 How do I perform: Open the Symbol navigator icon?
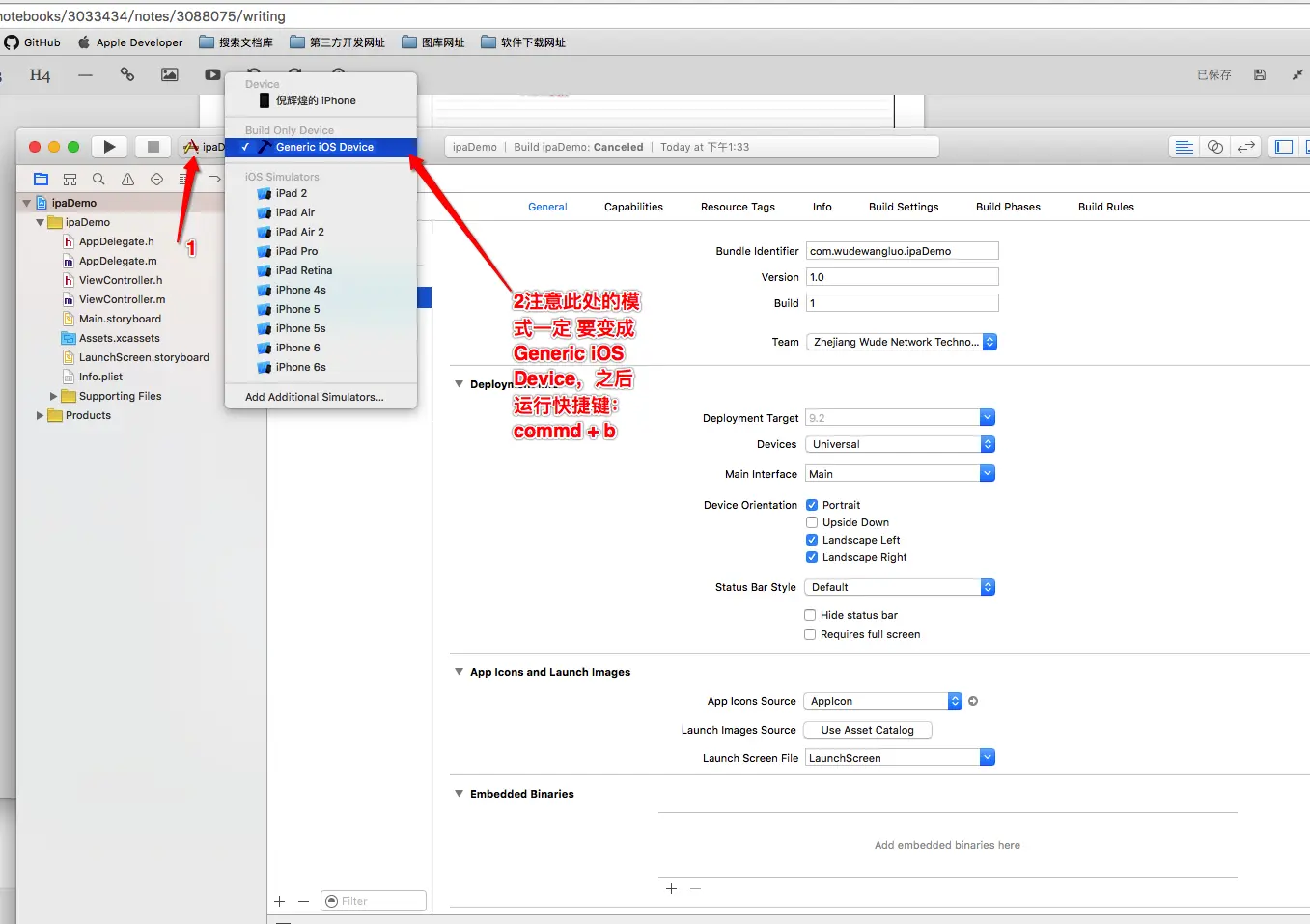pyautogui.click(x=70, y=179)
